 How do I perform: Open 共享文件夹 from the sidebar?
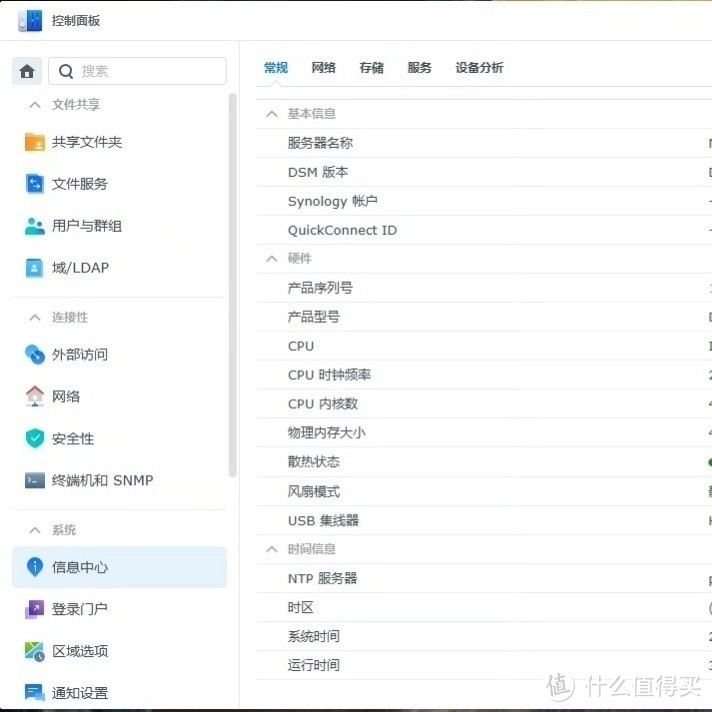pyautogui.click(x=87, y=142)
